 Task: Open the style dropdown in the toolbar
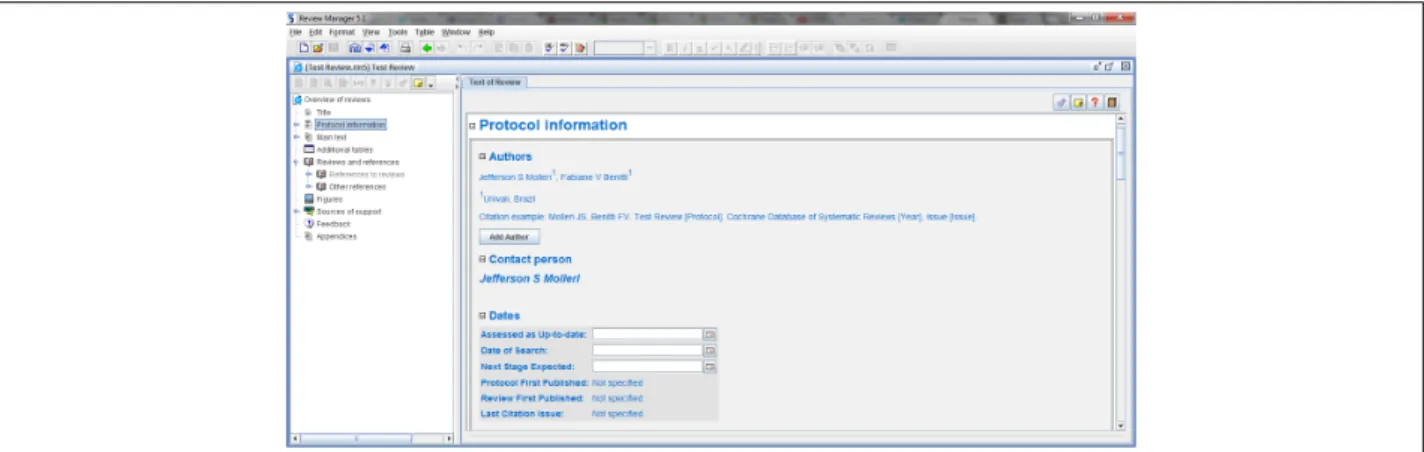[649, 47]
